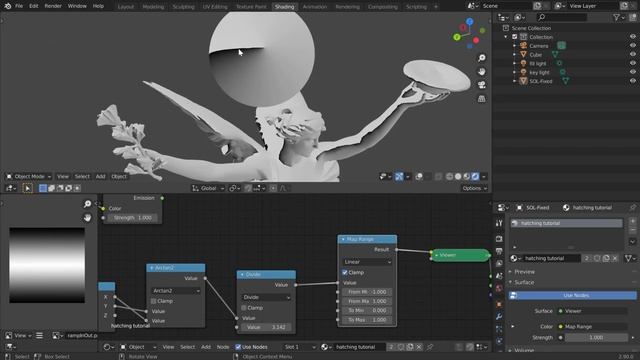
Task: Click the viewport zoom magnifier icon
Action: (482, 58)
